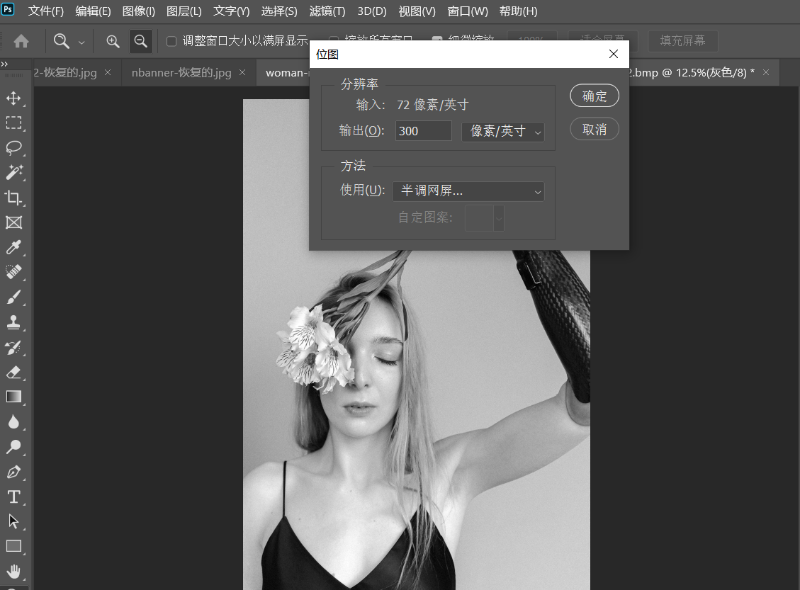
Task: Switch to nbanner-恢复的.jpg tab
Action: pos(181,73)
